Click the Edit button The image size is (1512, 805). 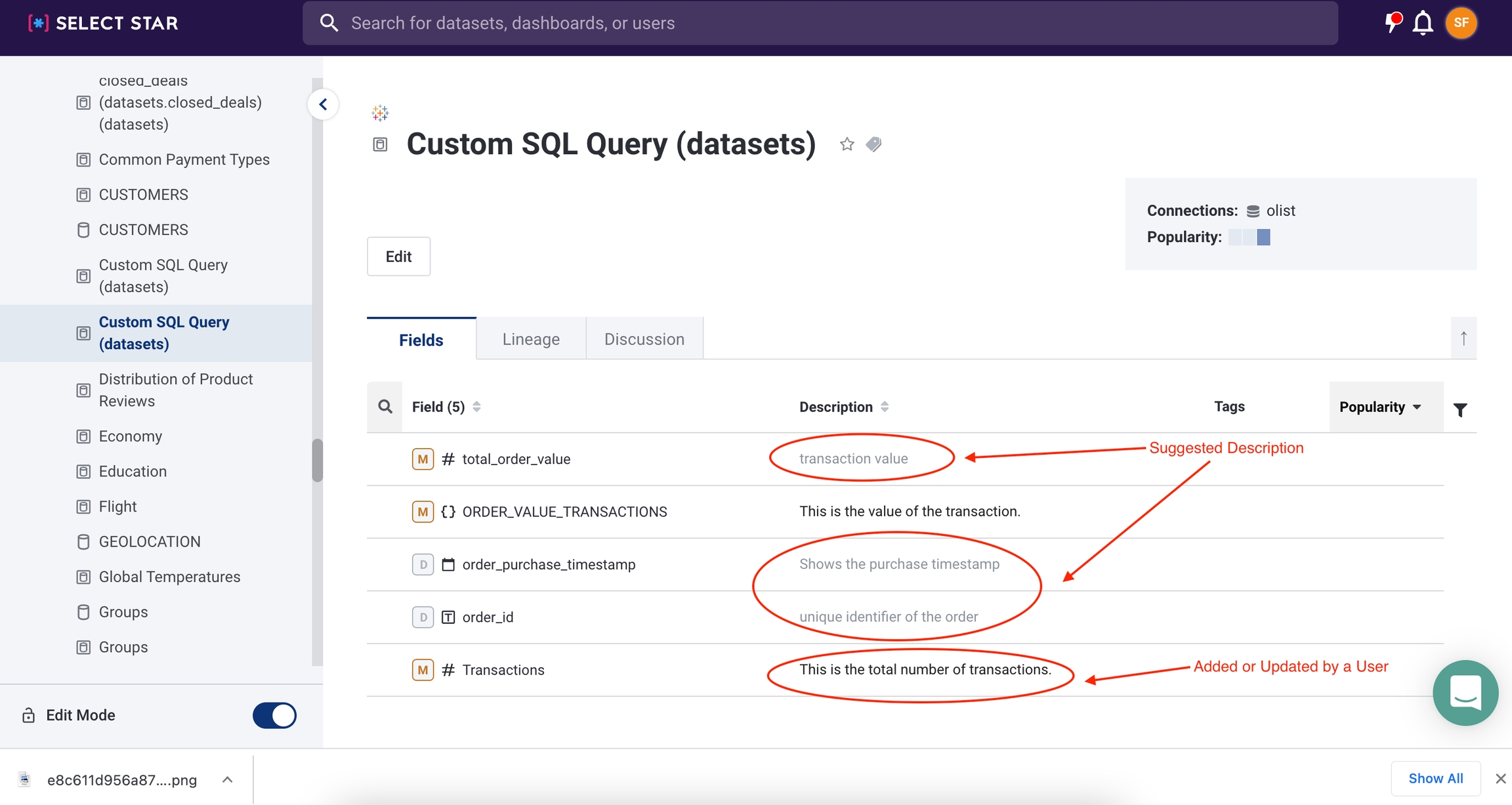pyautogui.click(x=398, y=257)
